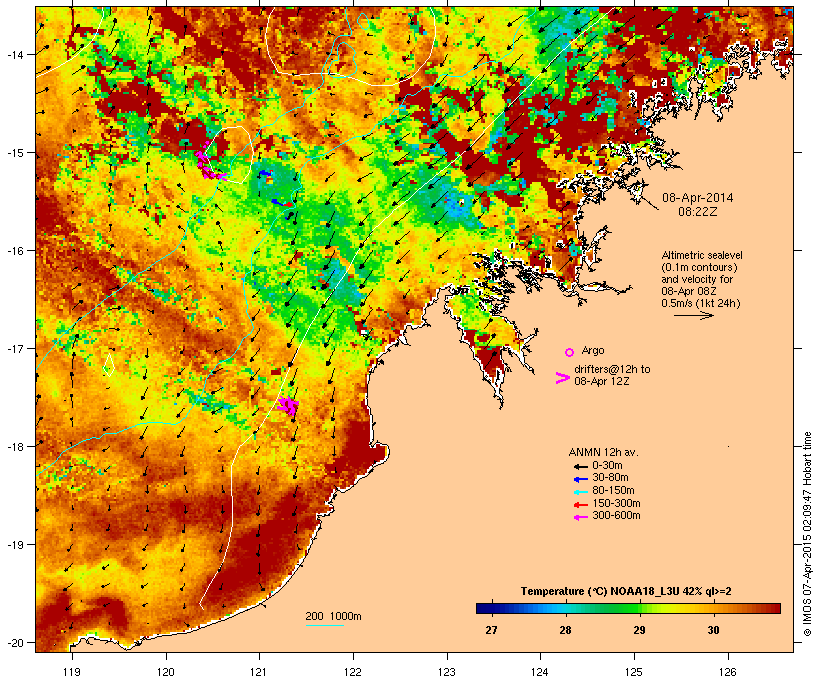Screen dimensions: 820x680
Task: Click the small white diamond contour near 119.4E
Action: pyautogui.click(x=109, y=365)
